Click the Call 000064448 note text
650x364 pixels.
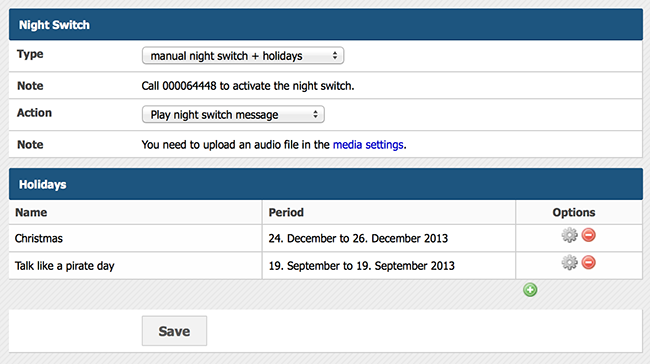(x=248, y=86)
